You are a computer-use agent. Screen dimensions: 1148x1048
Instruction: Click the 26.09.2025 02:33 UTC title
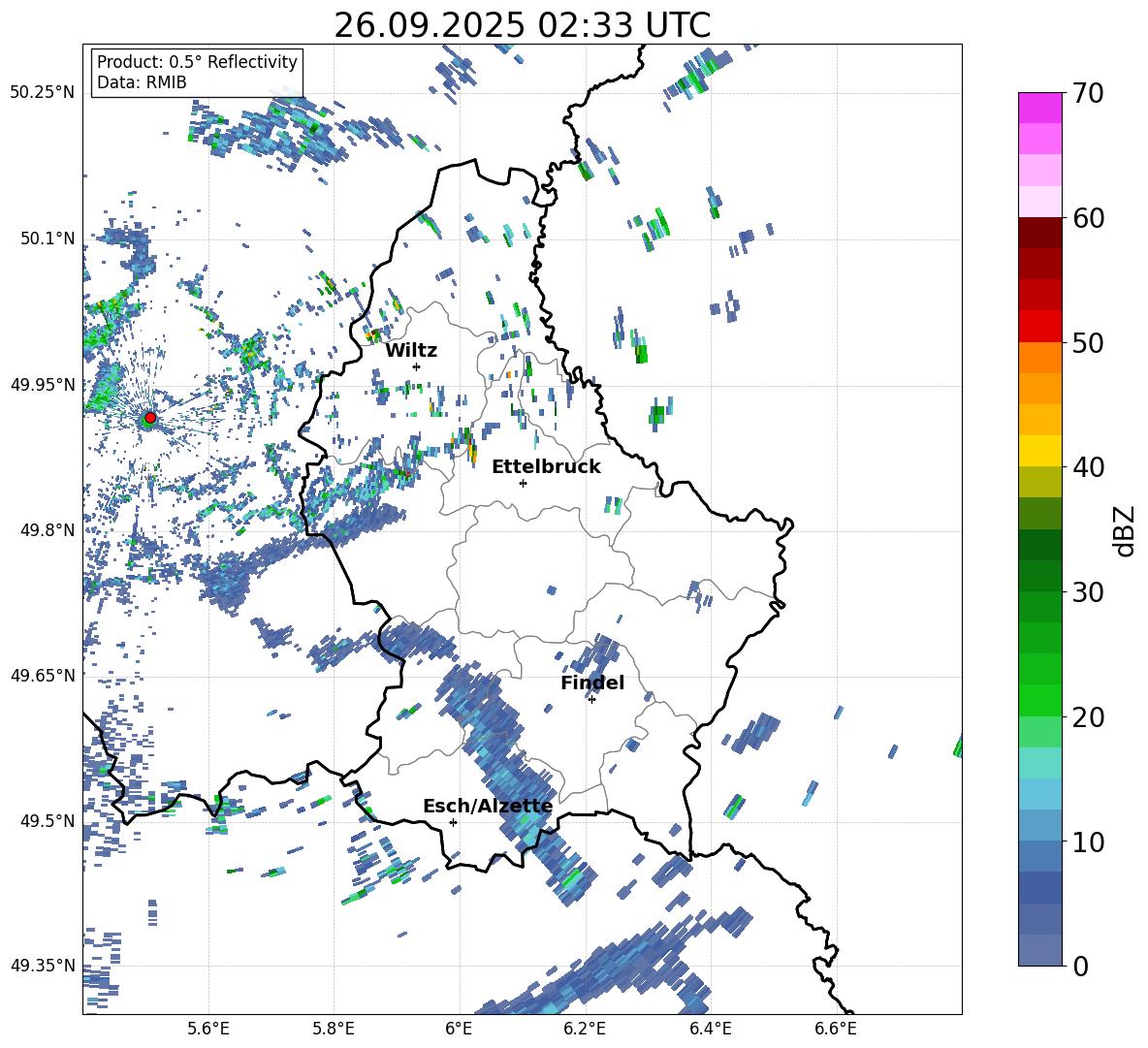[522, 25]
